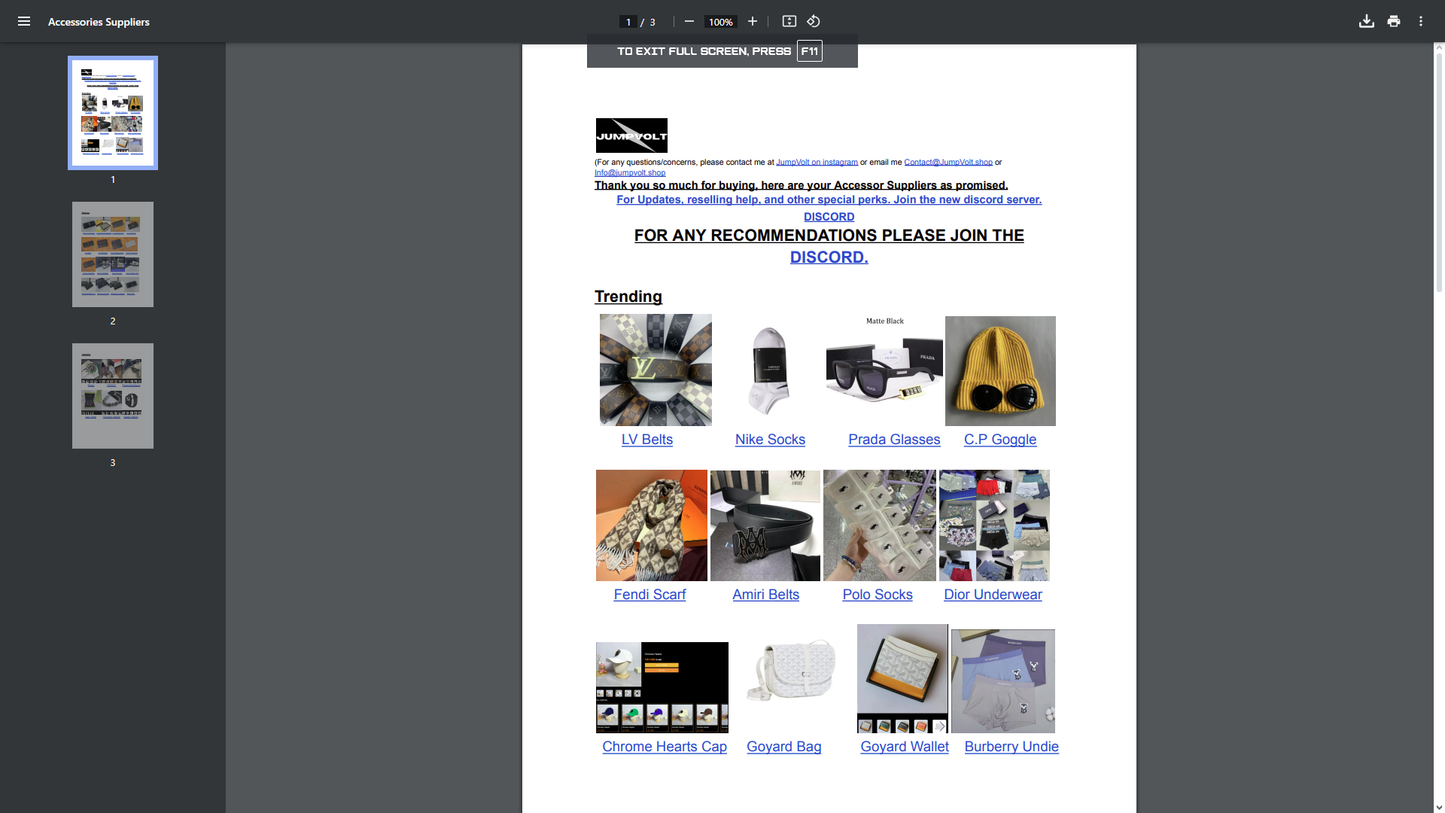The height and width of the screenshot is (813, 1445).
Task: Open the Dior Underwear link
Action: (993, 595)
